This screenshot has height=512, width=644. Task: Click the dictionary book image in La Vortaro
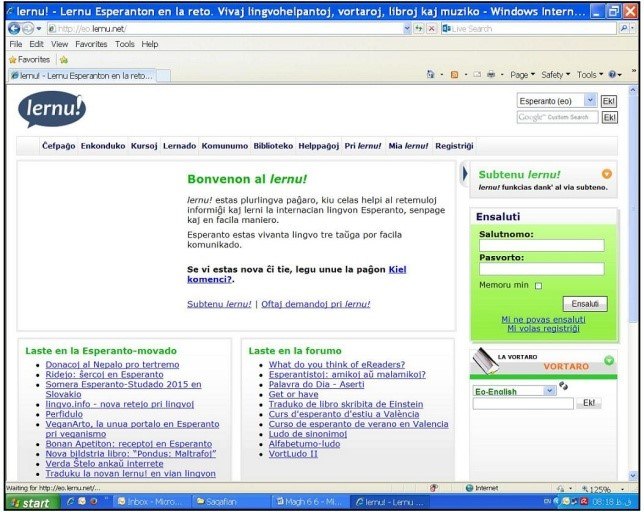484,360
